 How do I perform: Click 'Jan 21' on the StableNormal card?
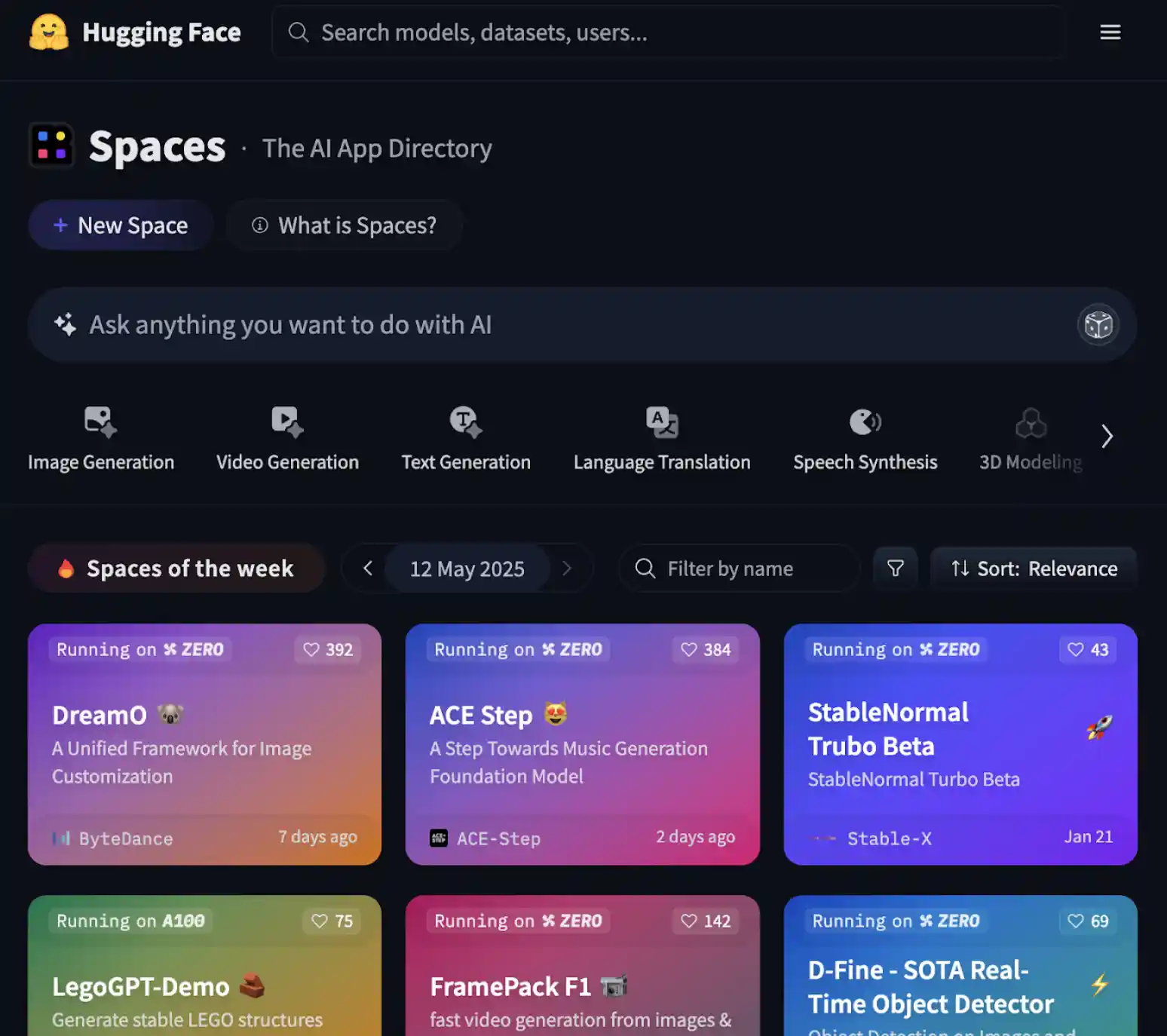[1088, 837]
